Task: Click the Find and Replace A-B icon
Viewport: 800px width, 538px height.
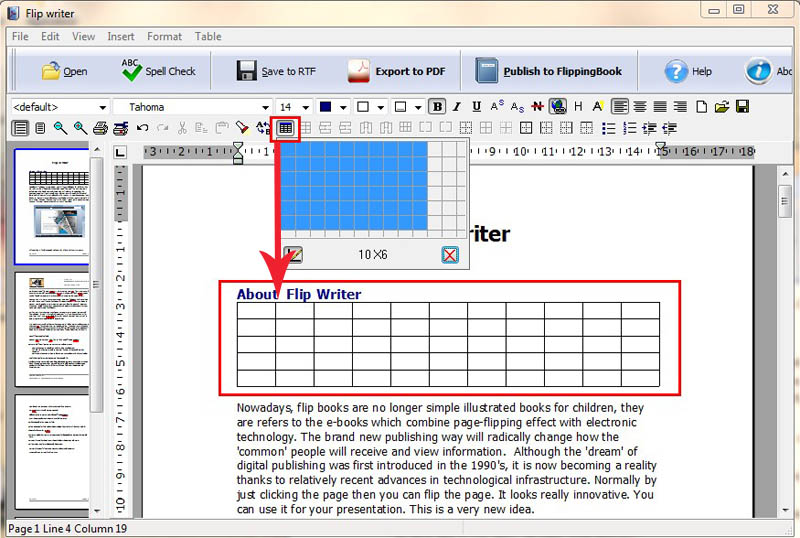Action: [263, 128]
